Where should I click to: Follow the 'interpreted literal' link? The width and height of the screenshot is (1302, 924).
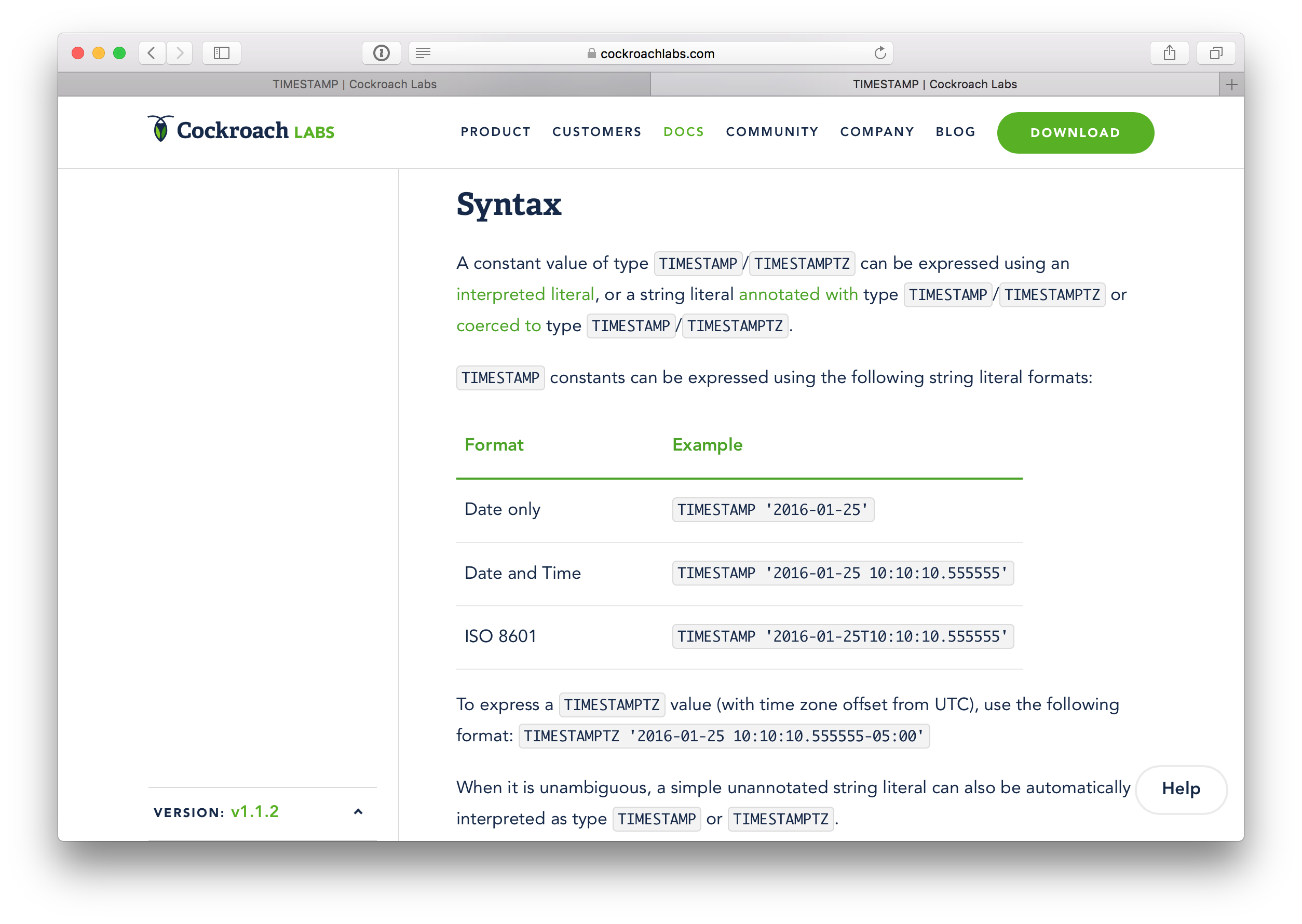coord(525,294)
